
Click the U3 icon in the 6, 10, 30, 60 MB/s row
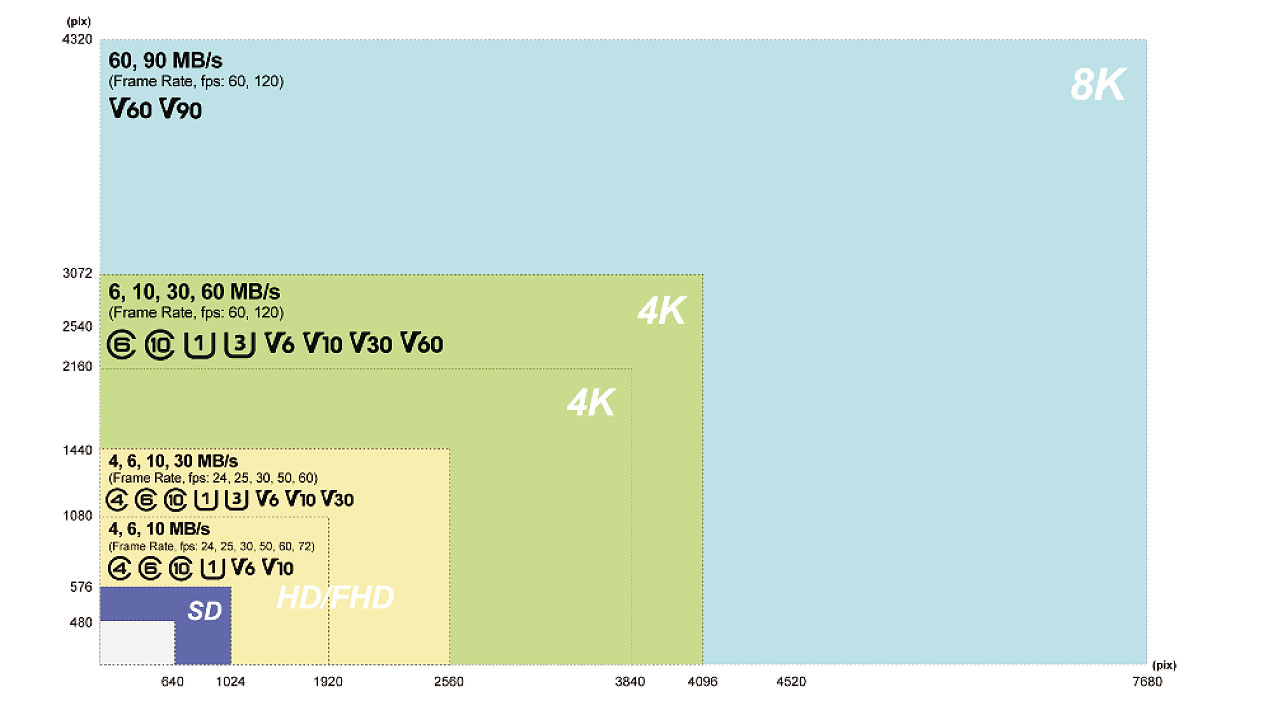[x=238, y=345]
